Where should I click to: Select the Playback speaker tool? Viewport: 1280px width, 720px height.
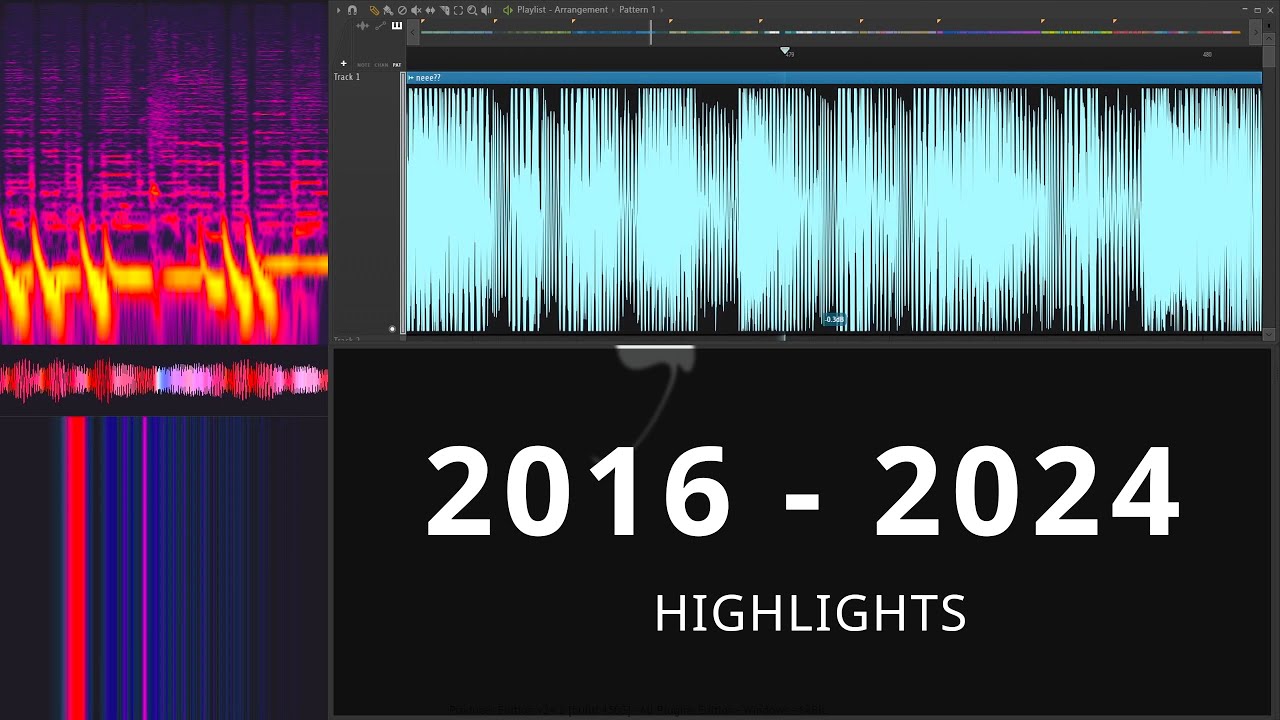click(x=486, y=10)
